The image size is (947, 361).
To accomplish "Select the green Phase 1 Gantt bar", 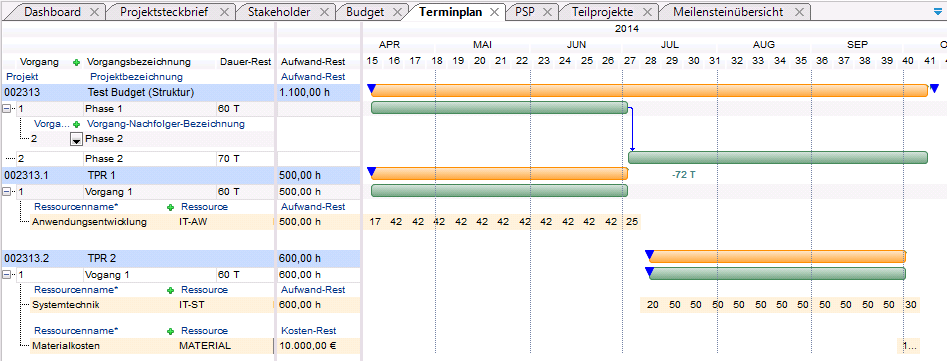I will [499, 107].
